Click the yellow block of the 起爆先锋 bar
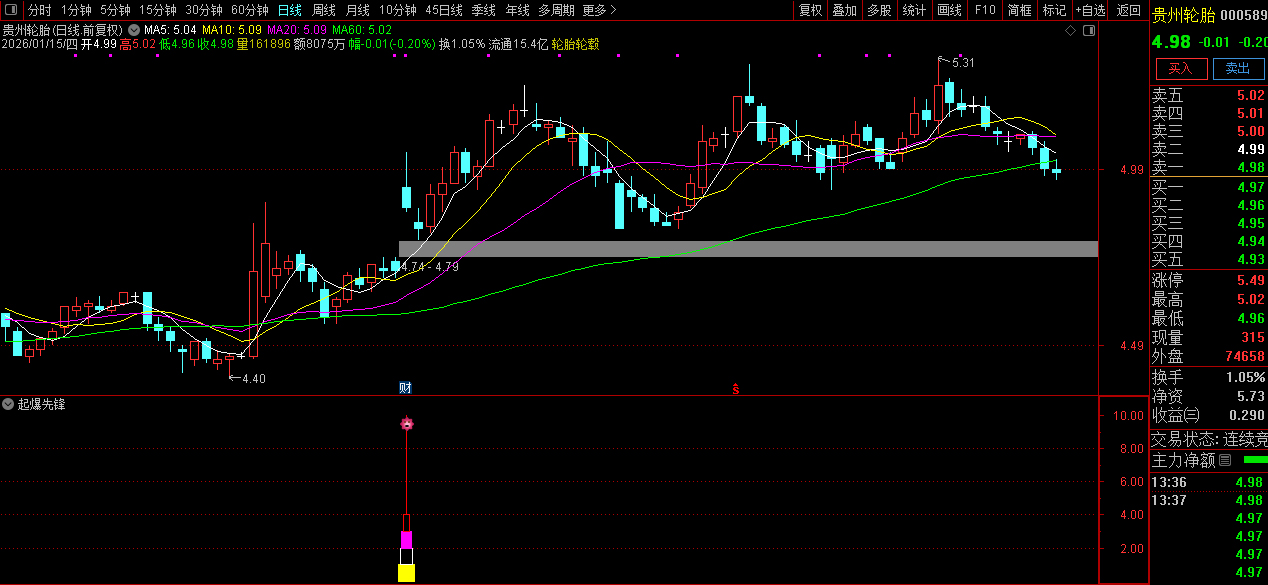The image size is (1268, 585). pyautogui.click(x=406, y=573)
